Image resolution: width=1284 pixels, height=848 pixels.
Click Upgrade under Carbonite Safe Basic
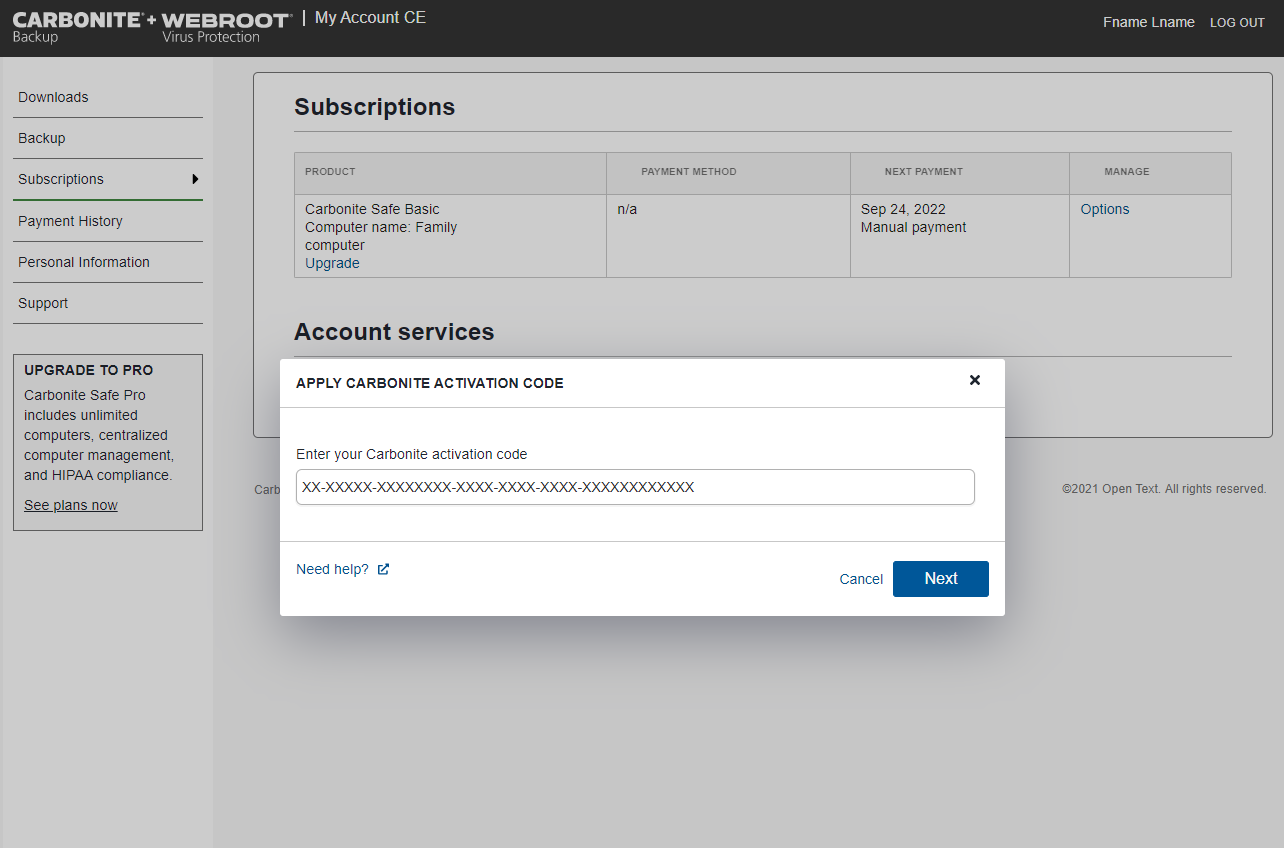[332, 263]
